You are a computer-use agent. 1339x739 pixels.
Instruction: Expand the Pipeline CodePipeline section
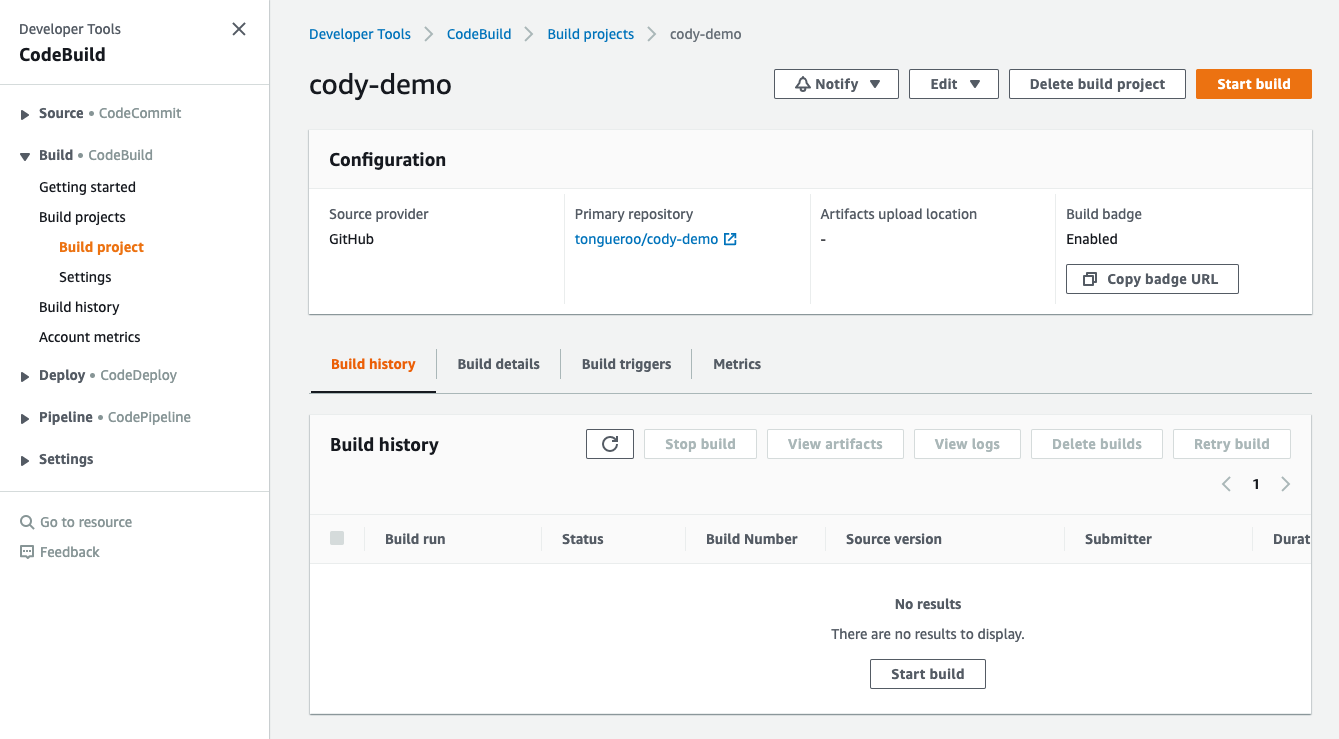click(x=25, y=418)
